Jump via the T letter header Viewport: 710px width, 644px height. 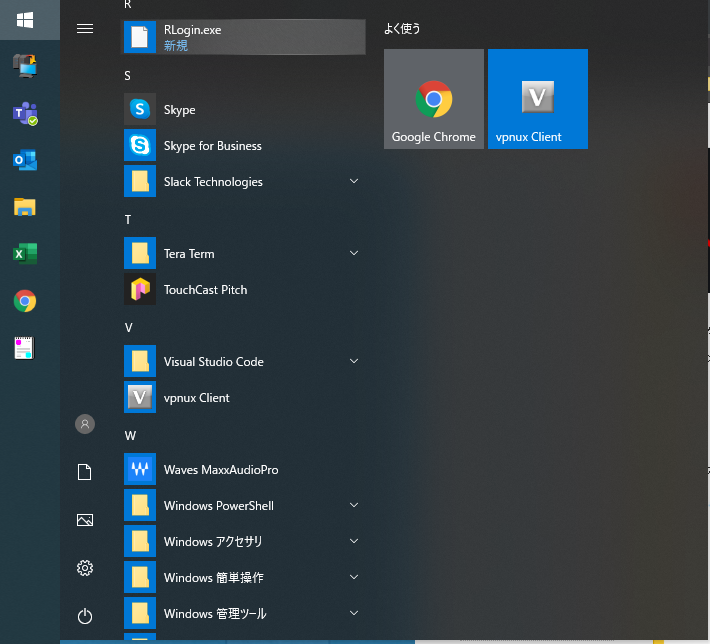pos(128,220)
